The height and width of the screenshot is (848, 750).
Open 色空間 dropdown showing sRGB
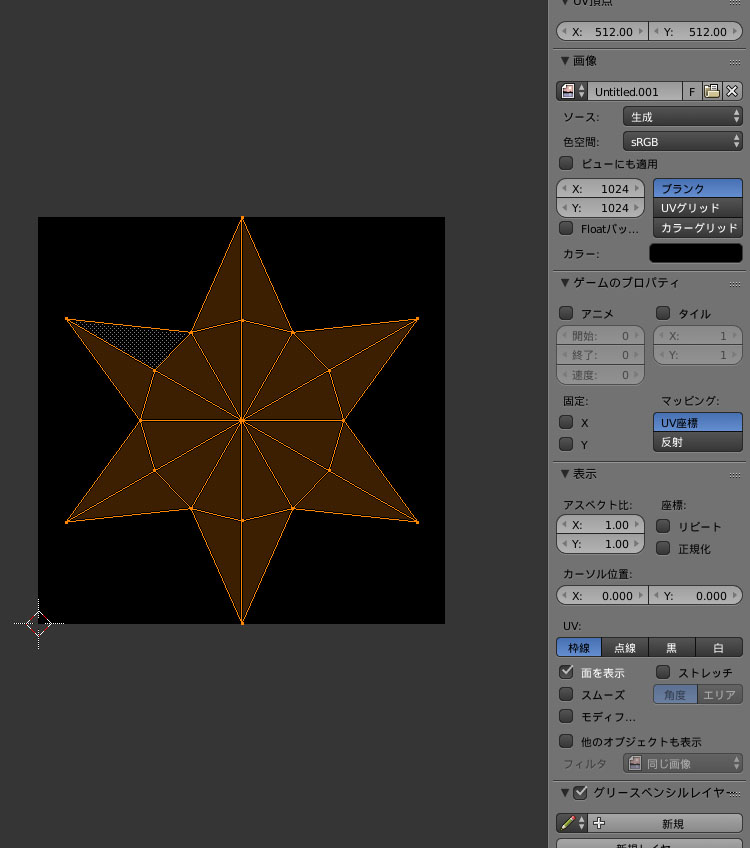coord(682,141)
